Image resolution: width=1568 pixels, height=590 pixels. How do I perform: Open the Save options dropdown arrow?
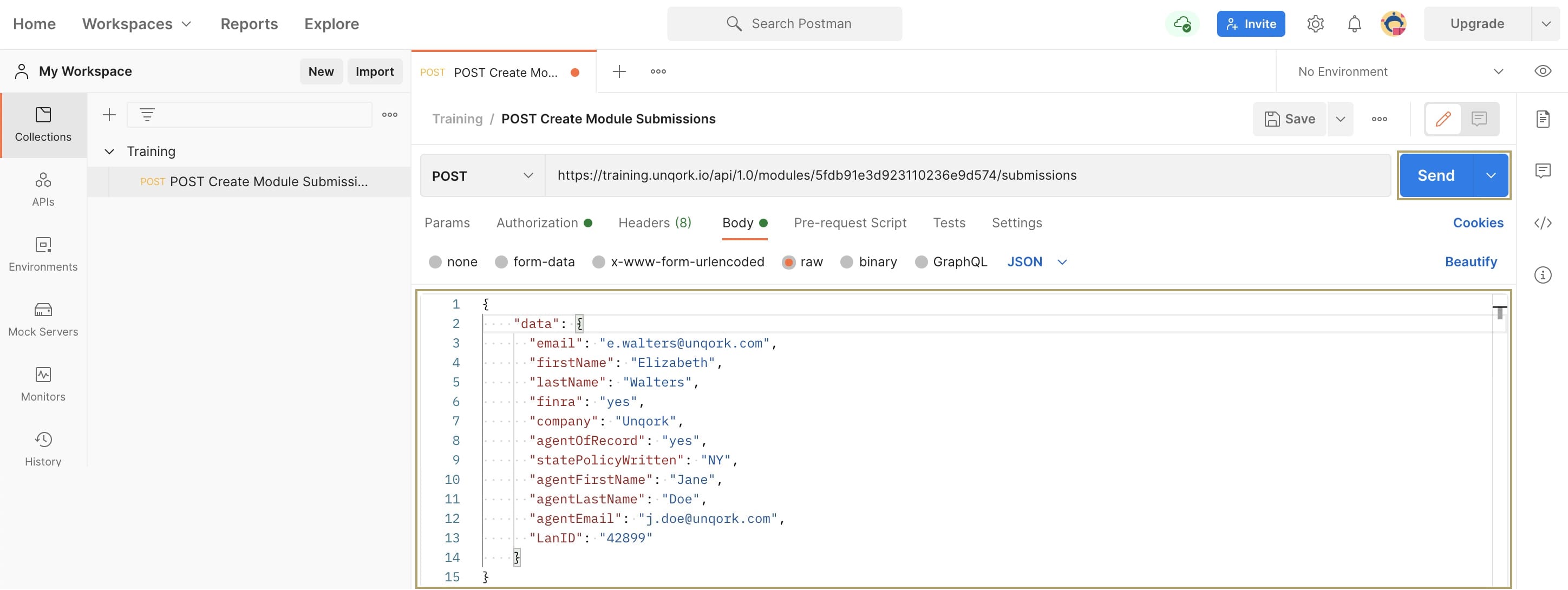pyautogui.click(x=1341, y=119)
